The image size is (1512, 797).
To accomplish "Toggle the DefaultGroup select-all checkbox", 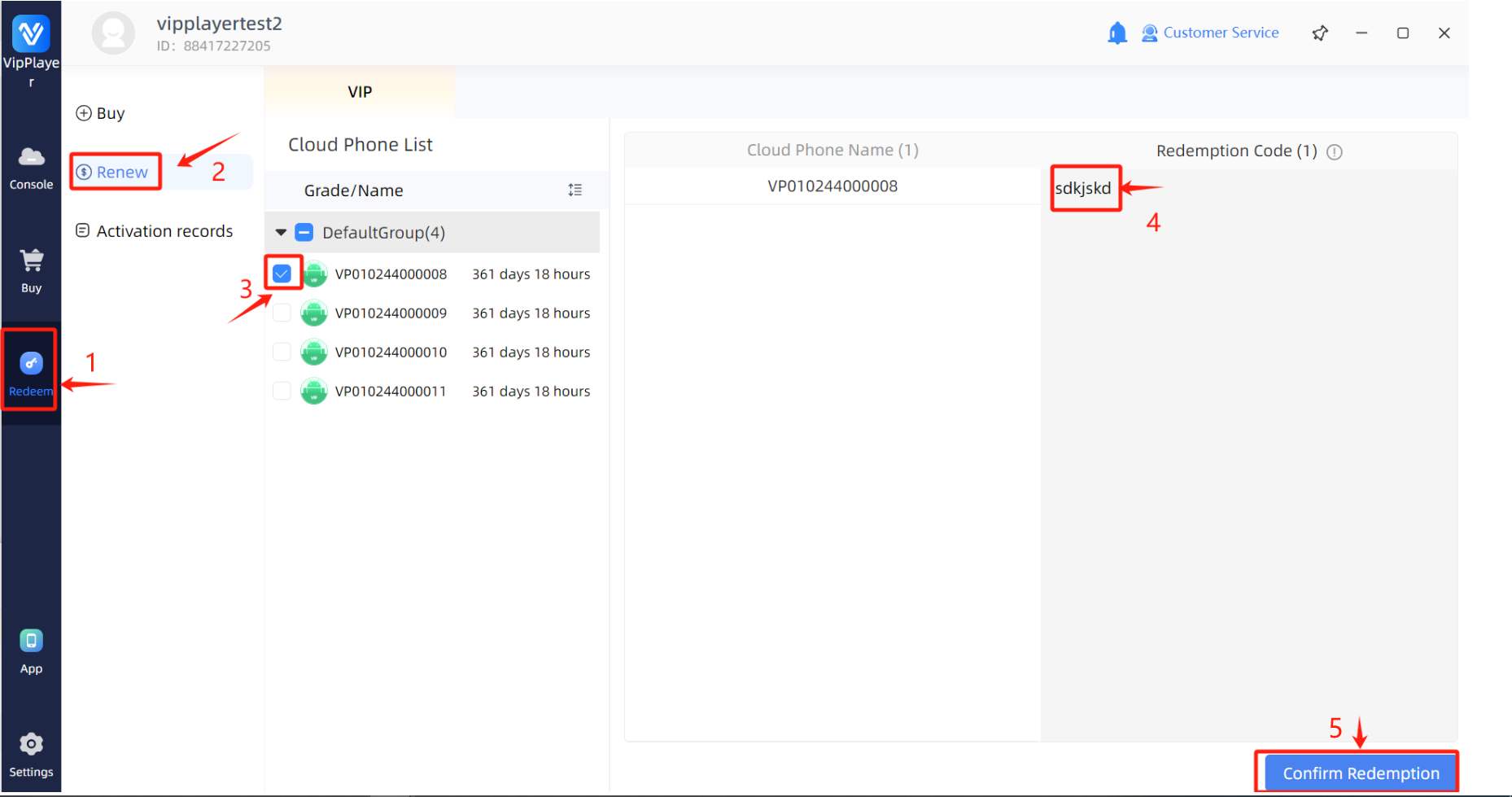I will coord(304,233).
